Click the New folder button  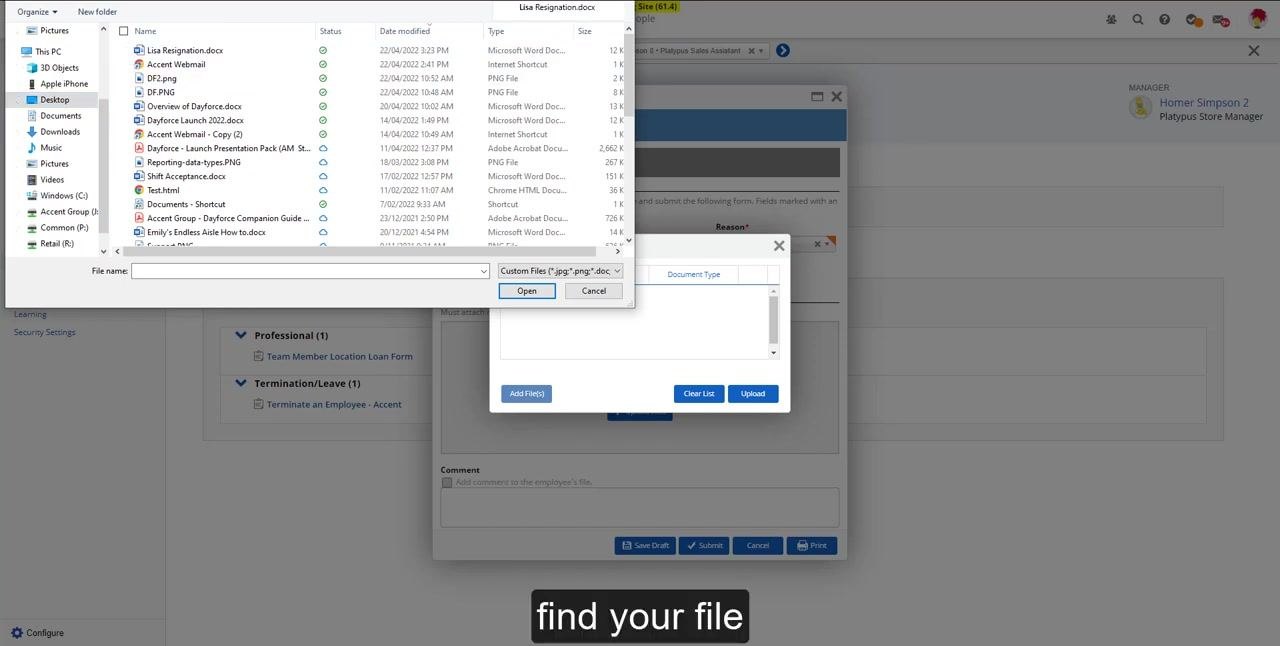click(x=97, y=12)
